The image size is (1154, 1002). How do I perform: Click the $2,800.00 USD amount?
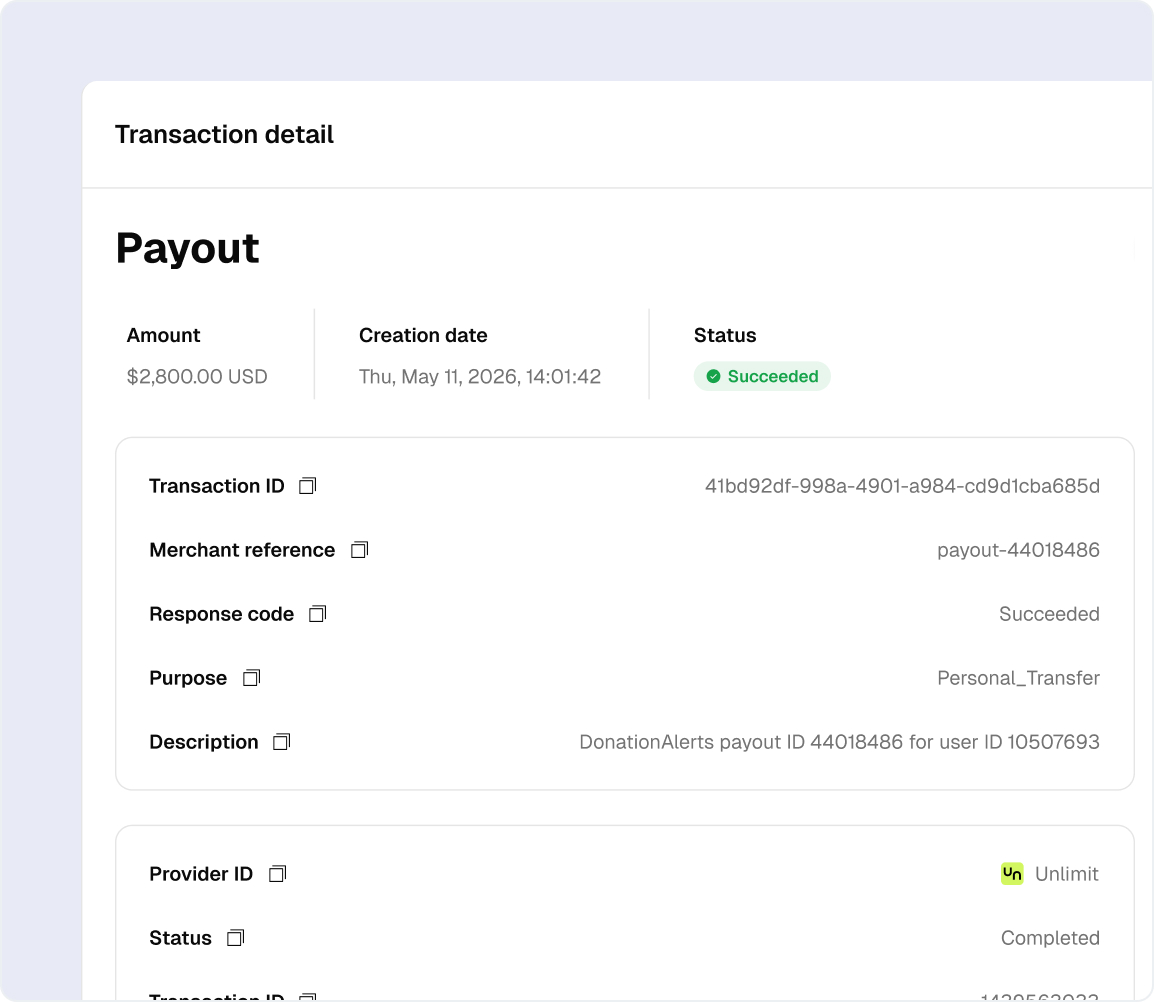tap(197, 377)
